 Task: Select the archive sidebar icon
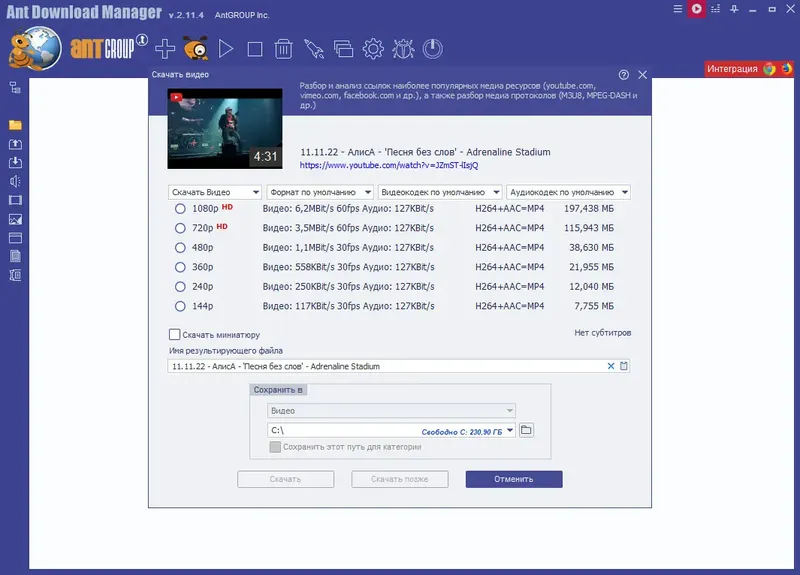[x=15, y=276]
